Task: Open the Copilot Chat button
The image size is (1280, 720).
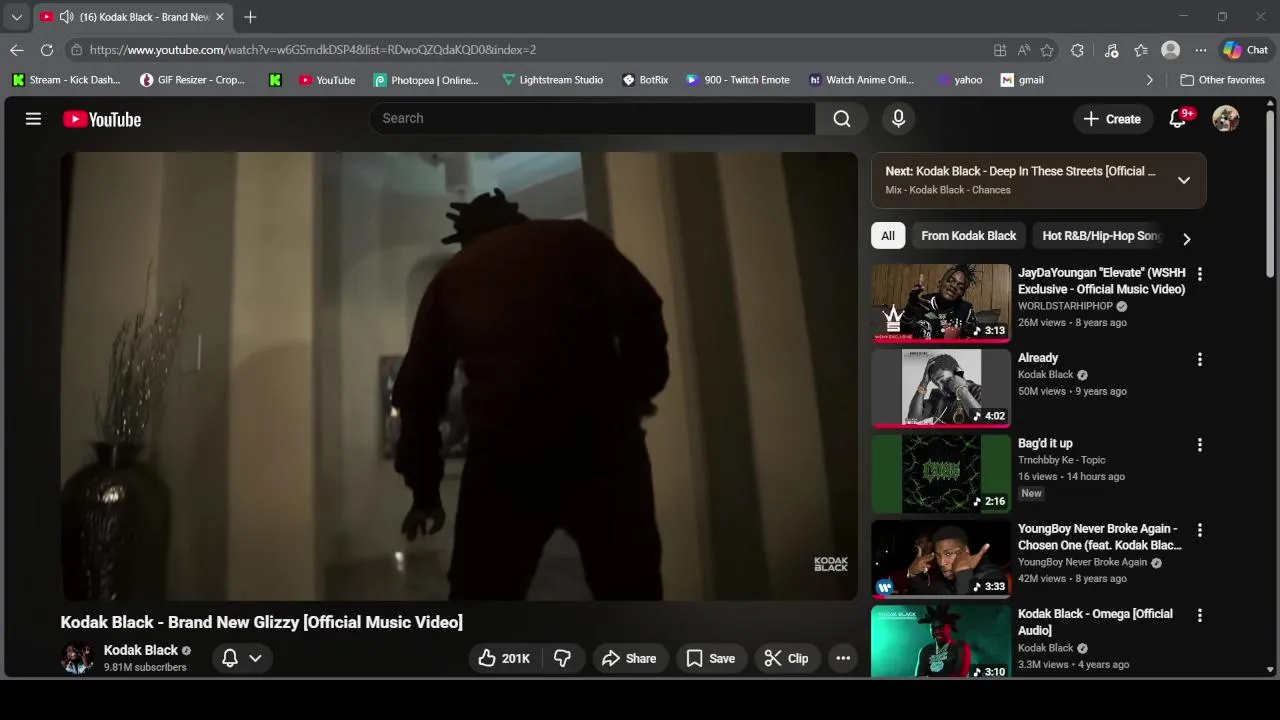Action: pyautogui.click(x=1246, y=50)
